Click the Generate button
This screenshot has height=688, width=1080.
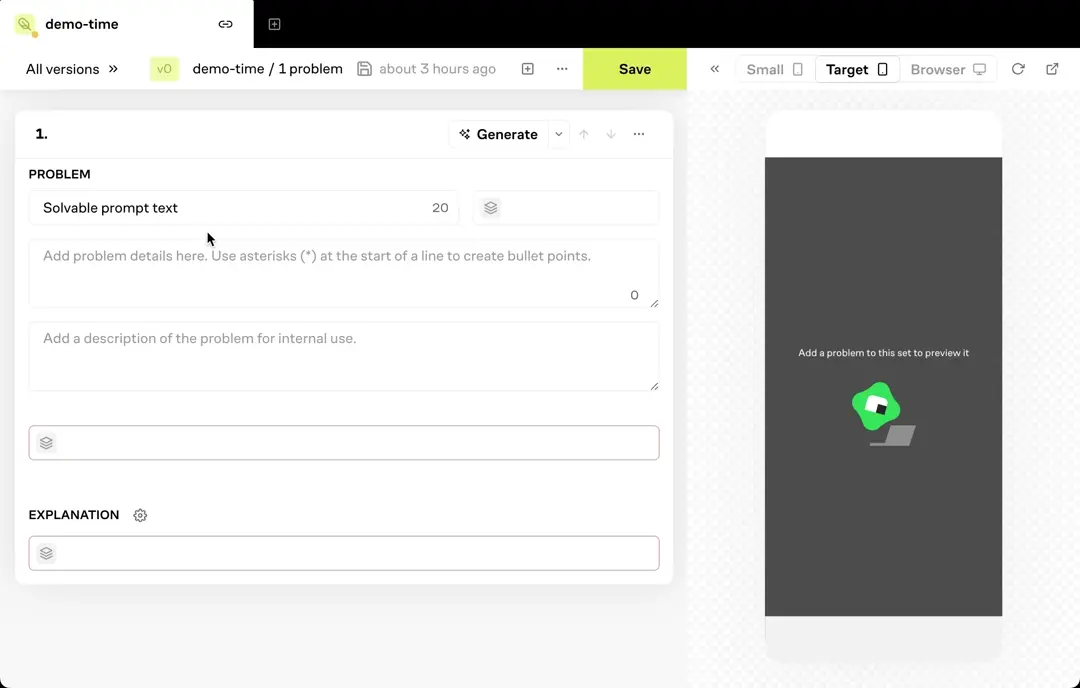click(499, 134)
